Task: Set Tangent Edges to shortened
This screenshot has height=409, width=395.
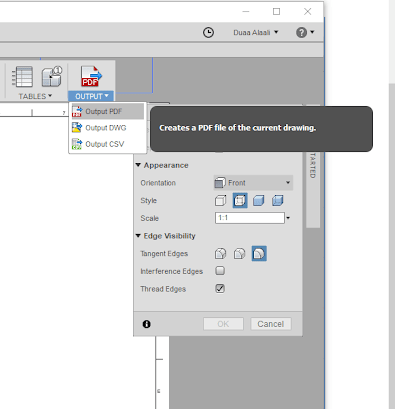Action: coord(239,254)
